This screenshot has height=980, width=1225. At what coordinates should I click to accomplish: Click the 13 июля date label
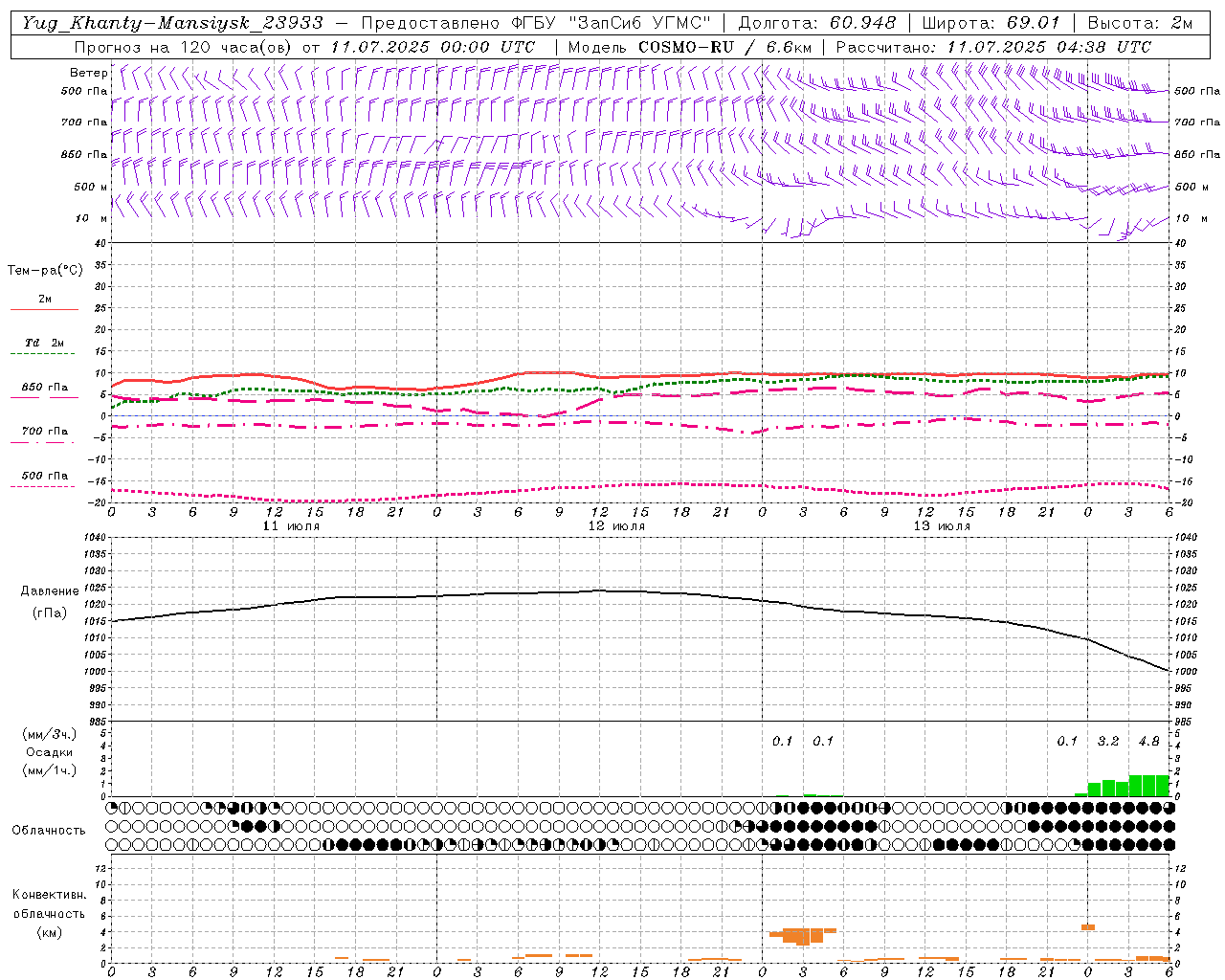pos(942,526)
